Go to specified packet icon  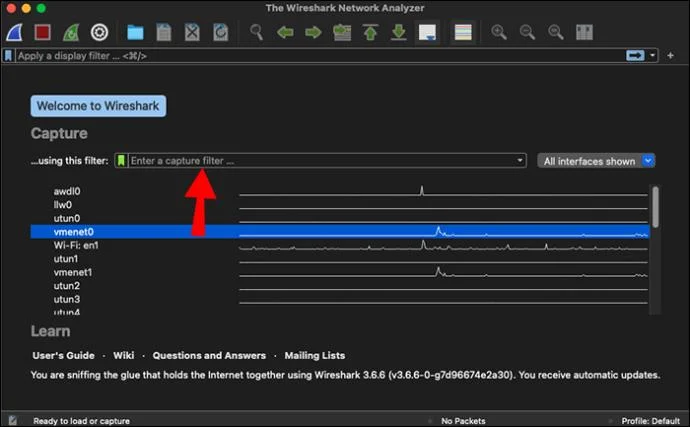pos(342,33)
